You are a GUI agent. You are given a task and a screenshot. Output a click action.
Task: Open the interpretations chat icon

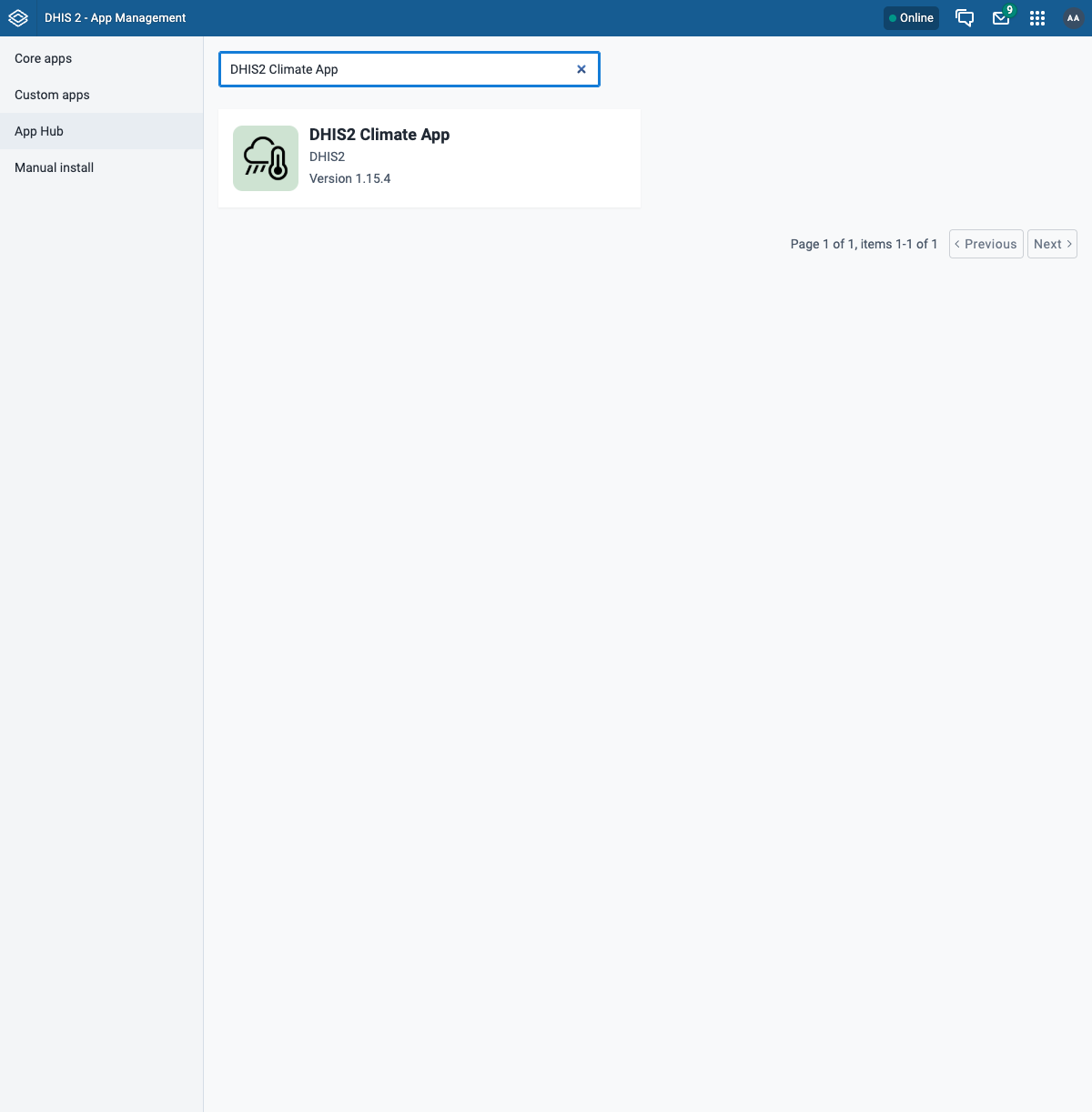(965, 18)
